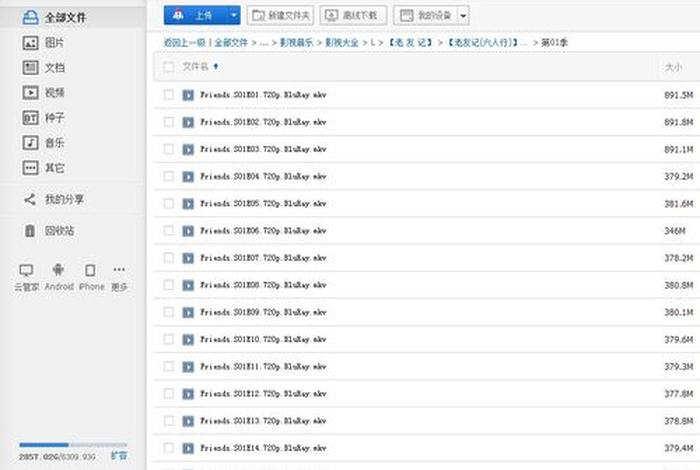The width and height of the screenshot is (700, 470).
Task: Click the Android client icon
Action: (x=58, y=270)
